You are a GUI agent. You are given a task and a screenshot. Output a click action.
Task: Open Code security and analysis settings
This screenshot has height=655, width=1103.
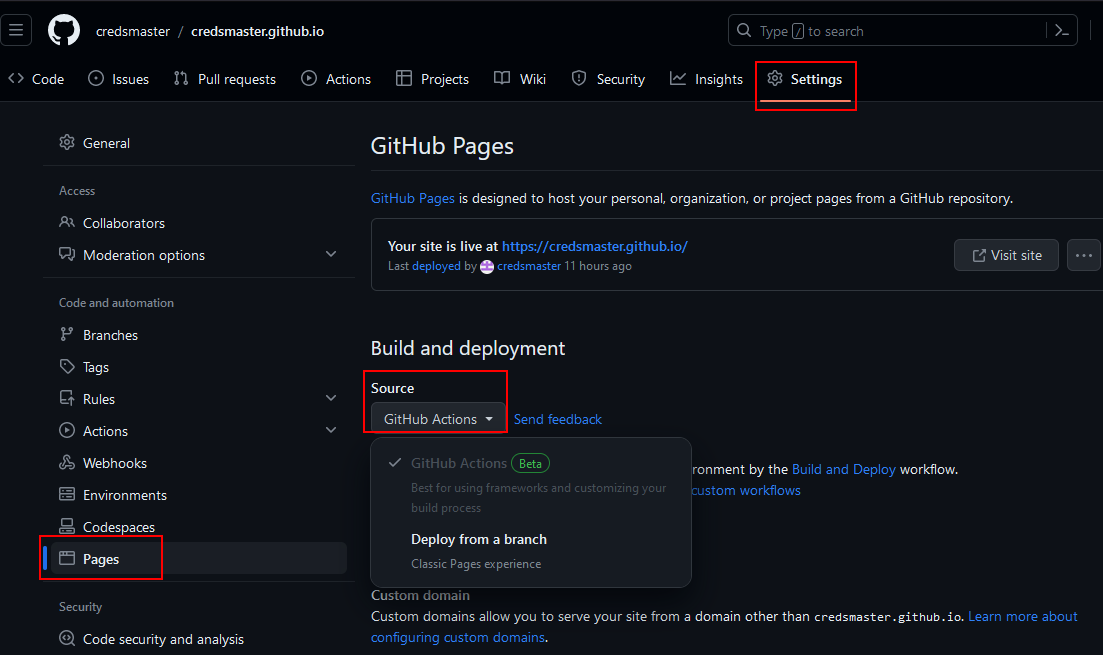(198, 638)
